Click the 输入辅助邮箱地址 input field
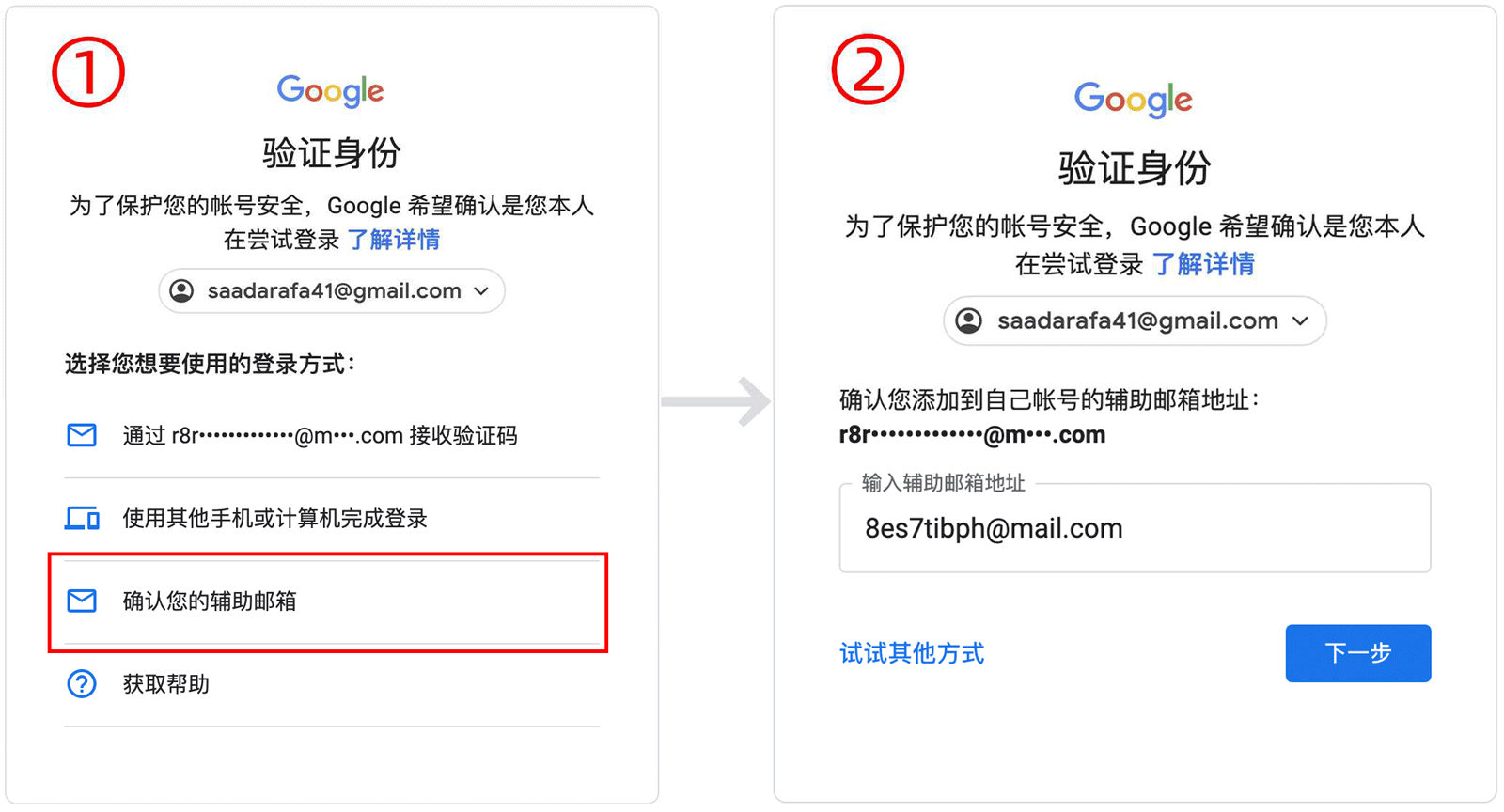1504x812 pixels. [x=1135, y=528]
